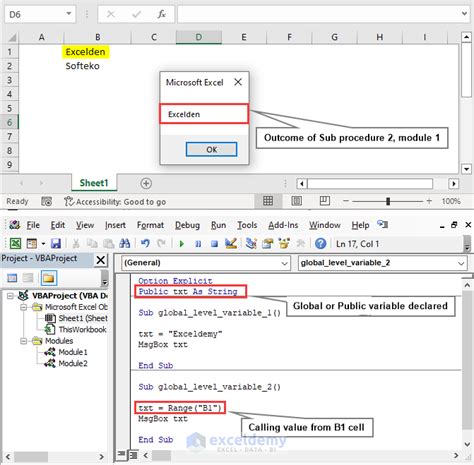This screenshot has width=474, height=465.
Task: Collapse the Modules folder node
Action: (24, 341)
